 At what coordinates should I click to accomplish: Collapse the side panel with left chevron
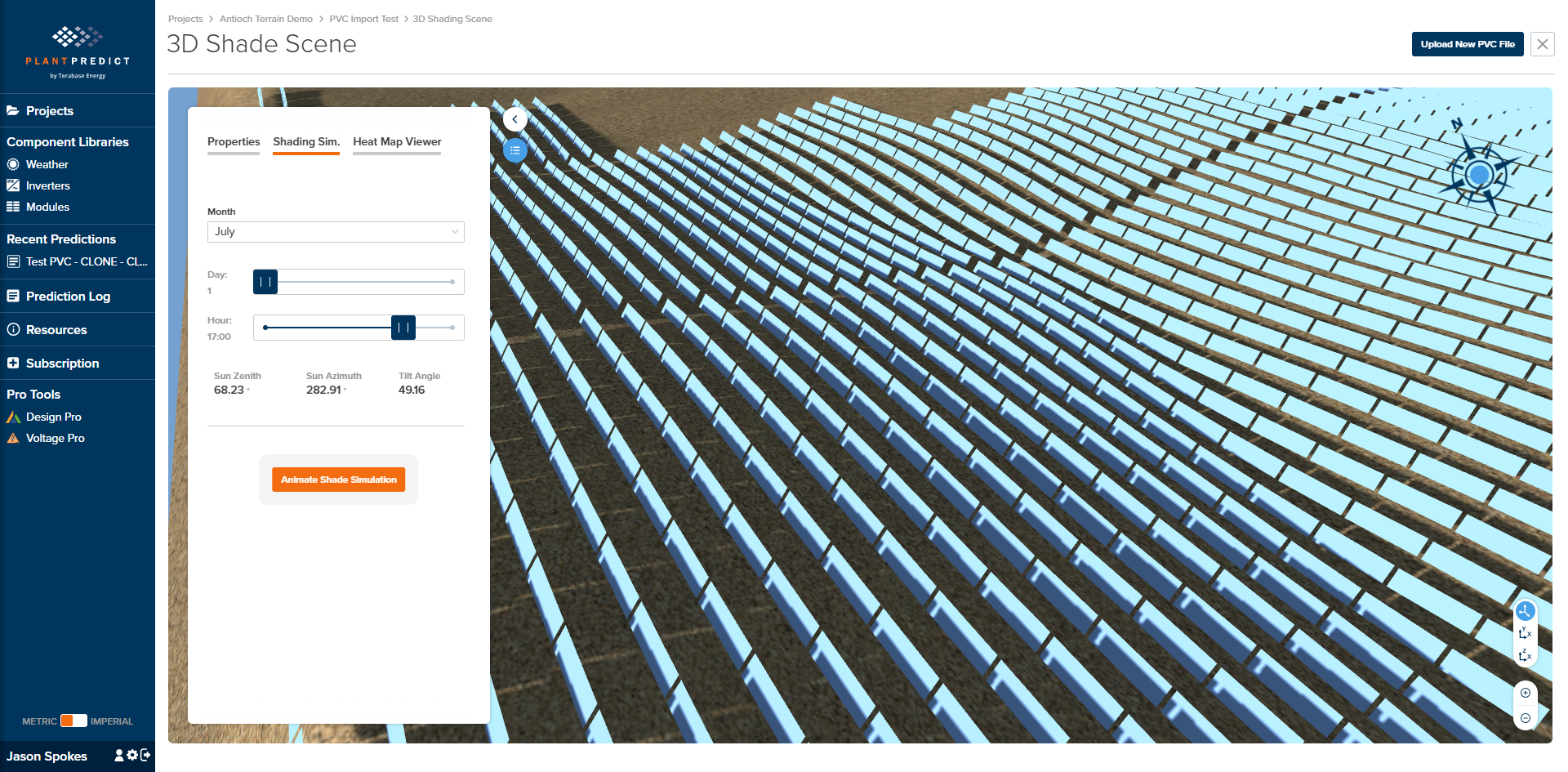pyautogui.click(x=514, y=119)
